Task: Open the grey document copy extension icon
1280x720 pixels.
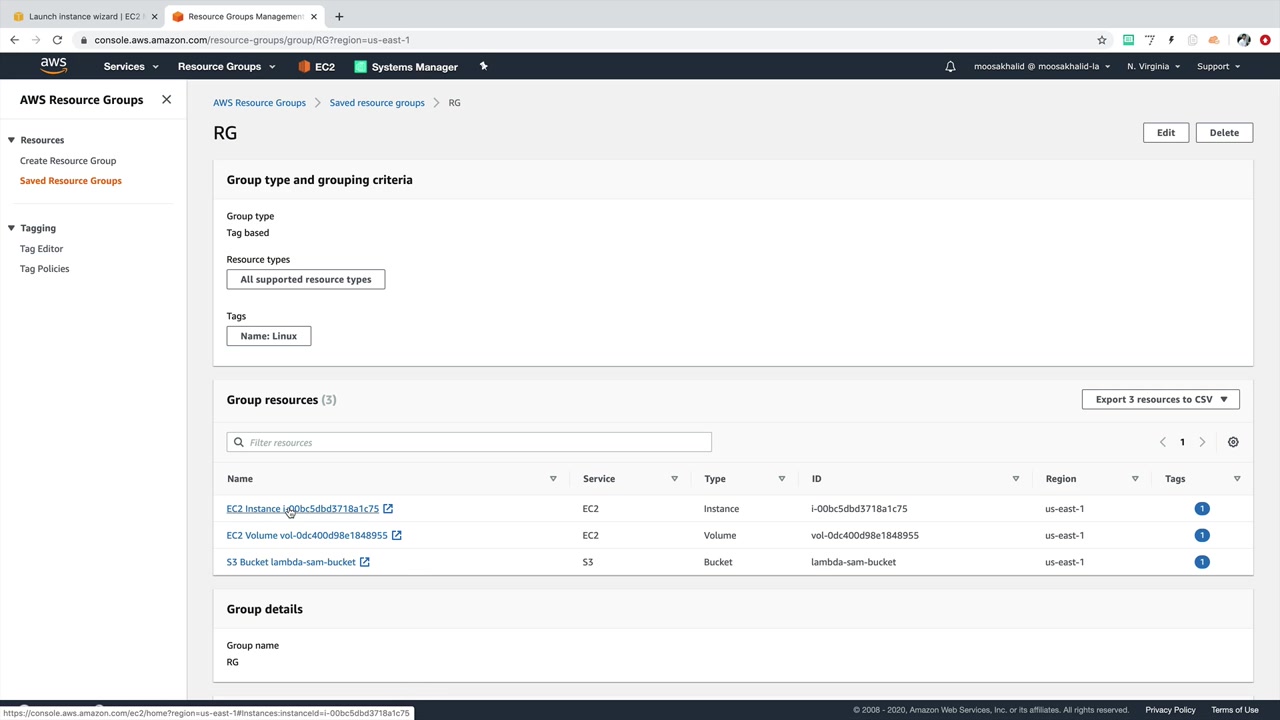Action: coord(1192,40)
